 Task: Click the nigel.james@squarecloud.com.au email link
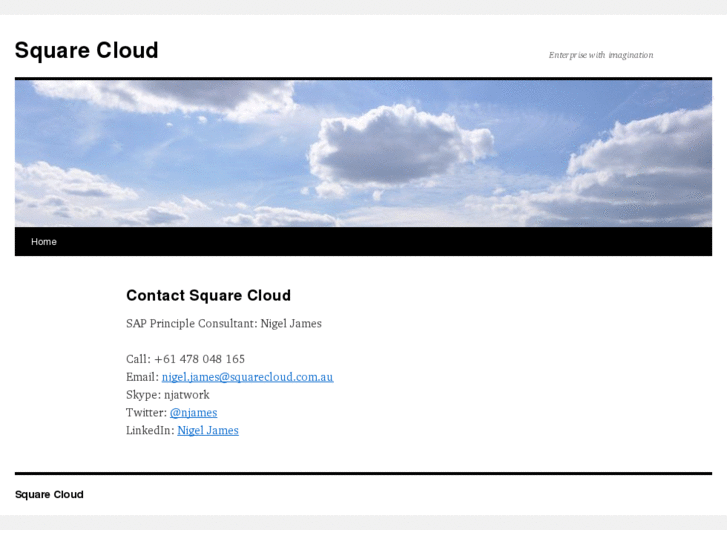[x=248, y=377]
